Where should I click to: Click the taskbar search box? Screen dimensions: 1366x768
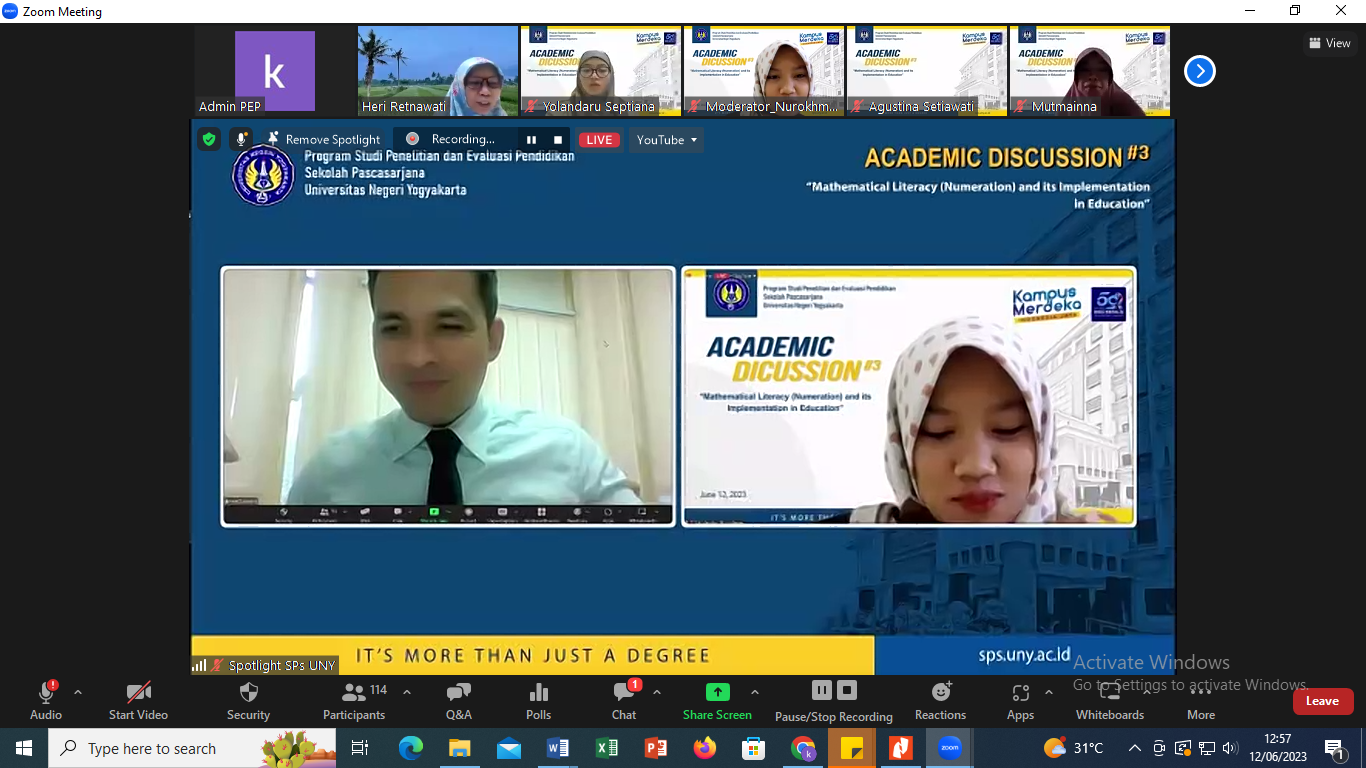(x=192, y=748)
